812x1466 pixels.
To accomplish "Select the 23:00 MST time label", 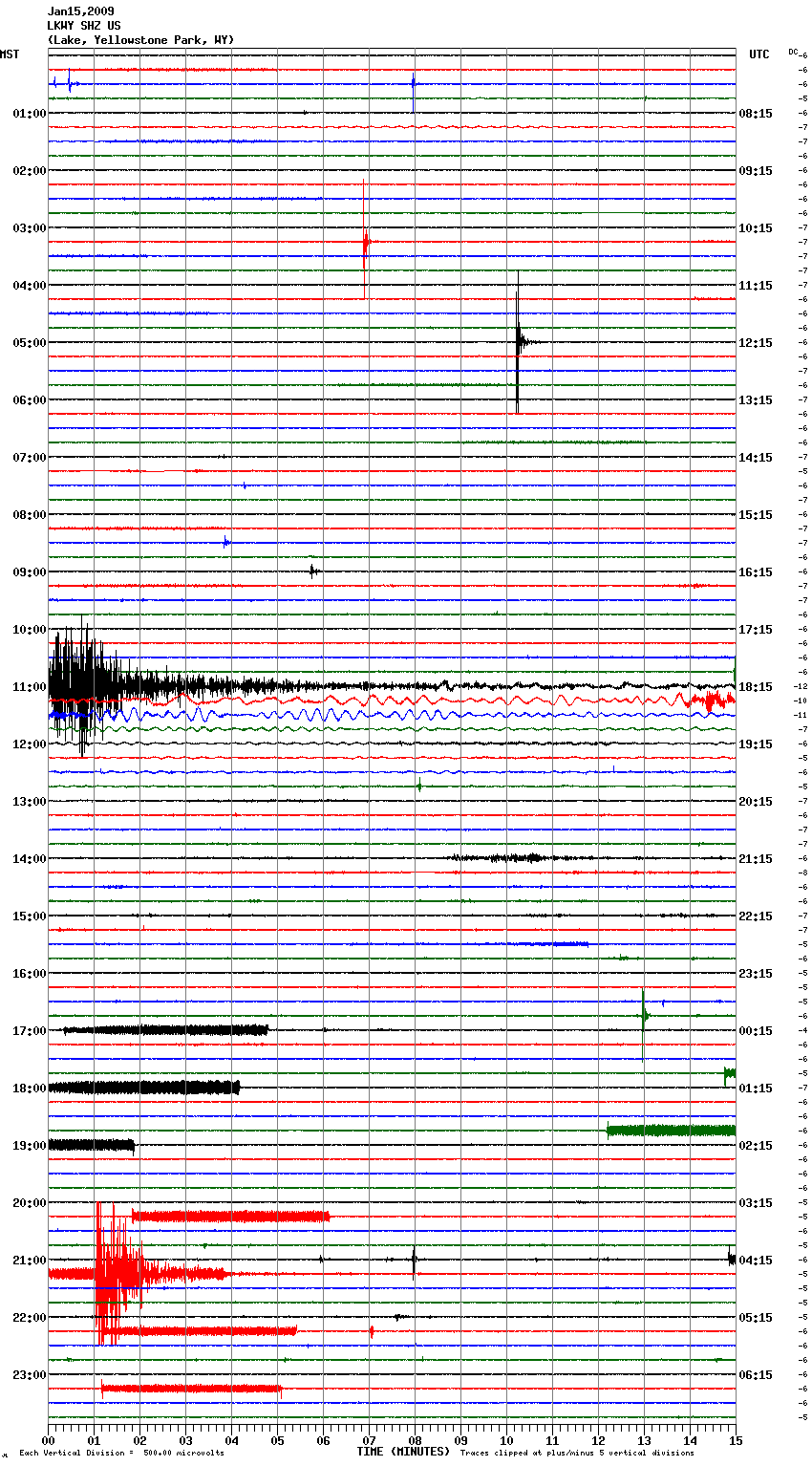I will pyautogui.click(x=30, y=1375).
